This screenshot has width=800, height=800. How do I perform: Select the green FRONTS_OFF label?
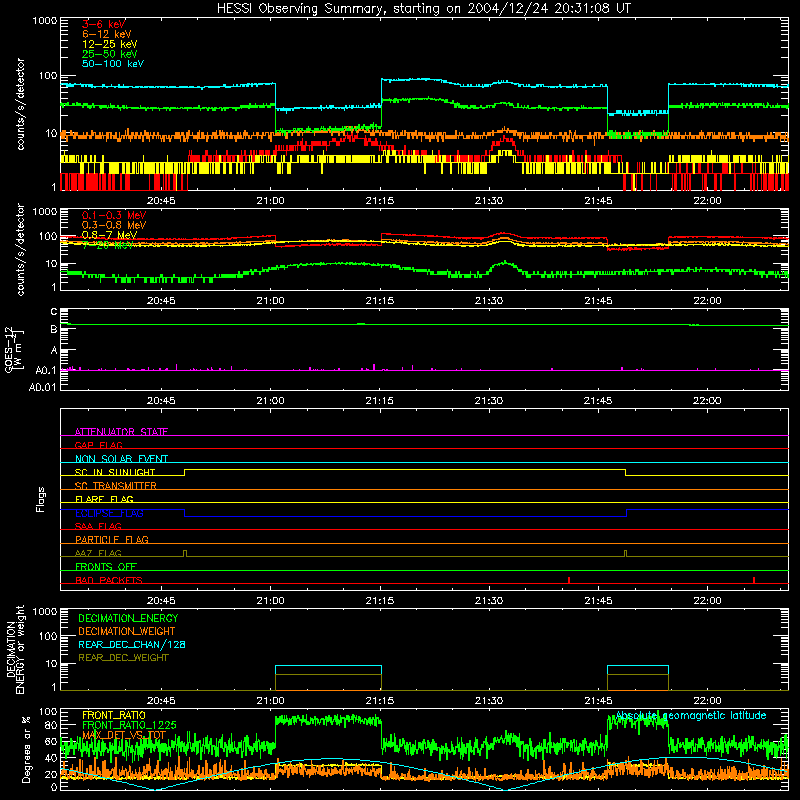(x=106, y=566)
